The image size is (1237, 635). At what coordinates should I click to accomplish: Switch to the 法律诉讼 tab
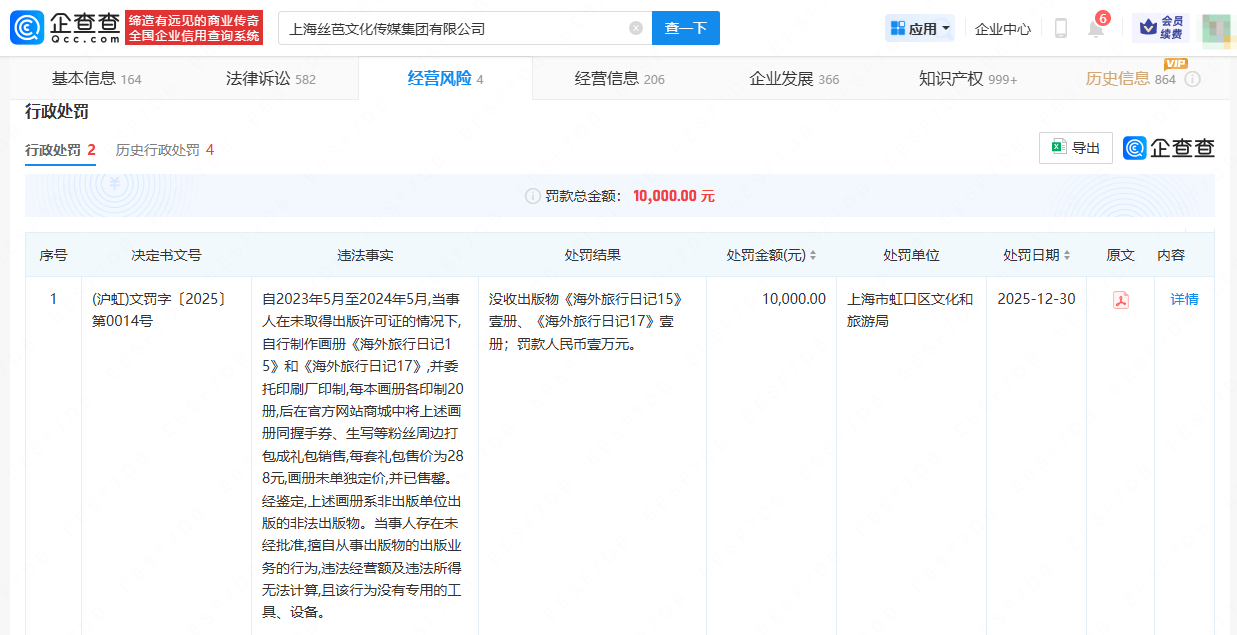270,79
